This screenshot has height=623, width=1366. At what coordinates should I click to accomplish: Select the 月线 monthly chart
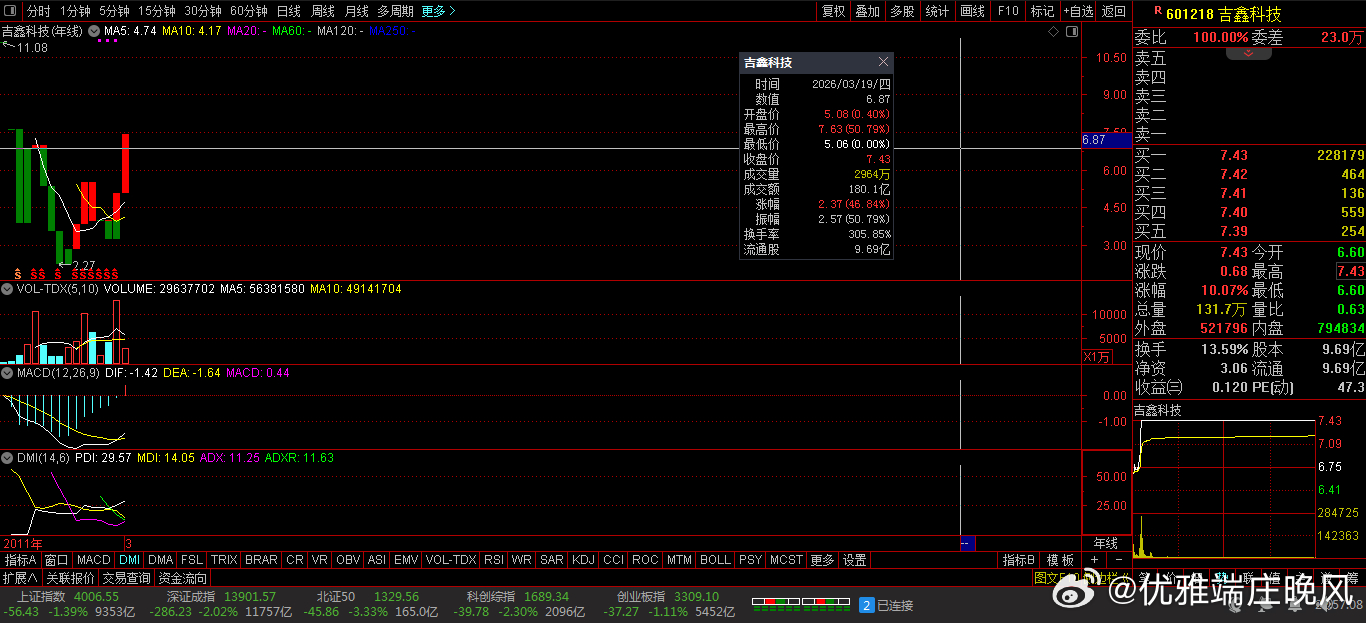pyautogui.click(x=356, y=11)
